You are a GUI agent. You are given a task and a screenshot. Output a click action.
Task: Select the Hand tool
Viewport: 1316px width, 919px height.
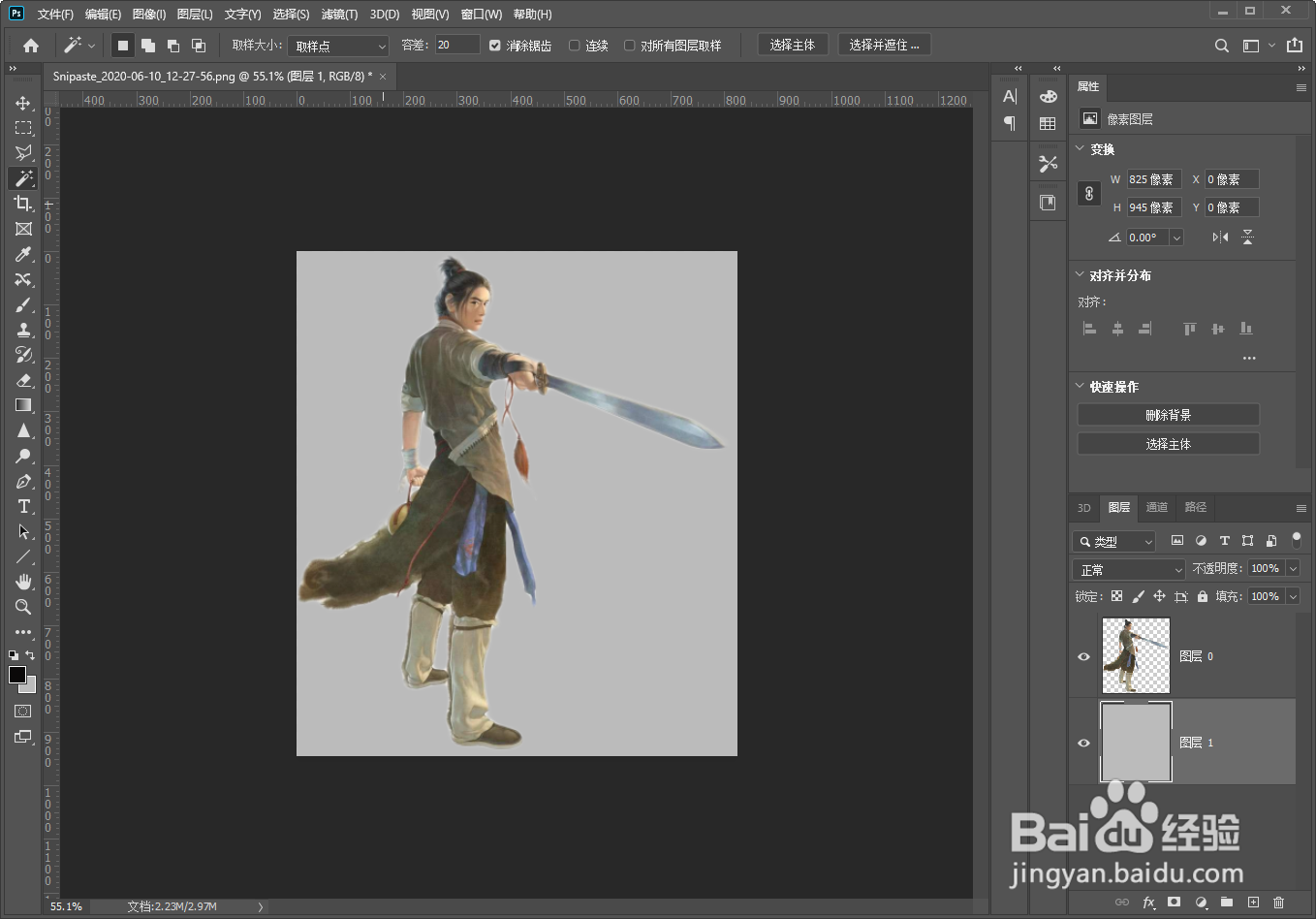pos(23,582)
